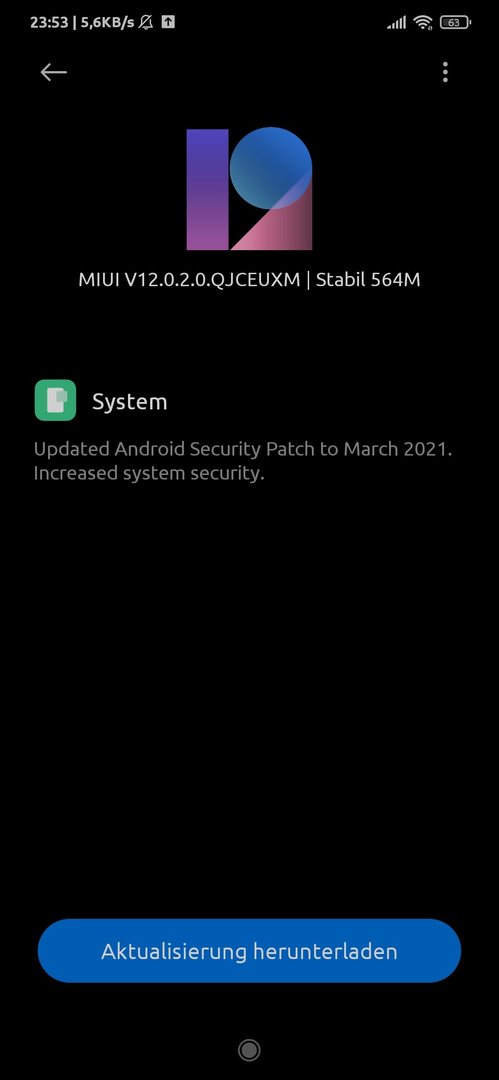
Task: Tap the System heading
Action: (130, 402)
